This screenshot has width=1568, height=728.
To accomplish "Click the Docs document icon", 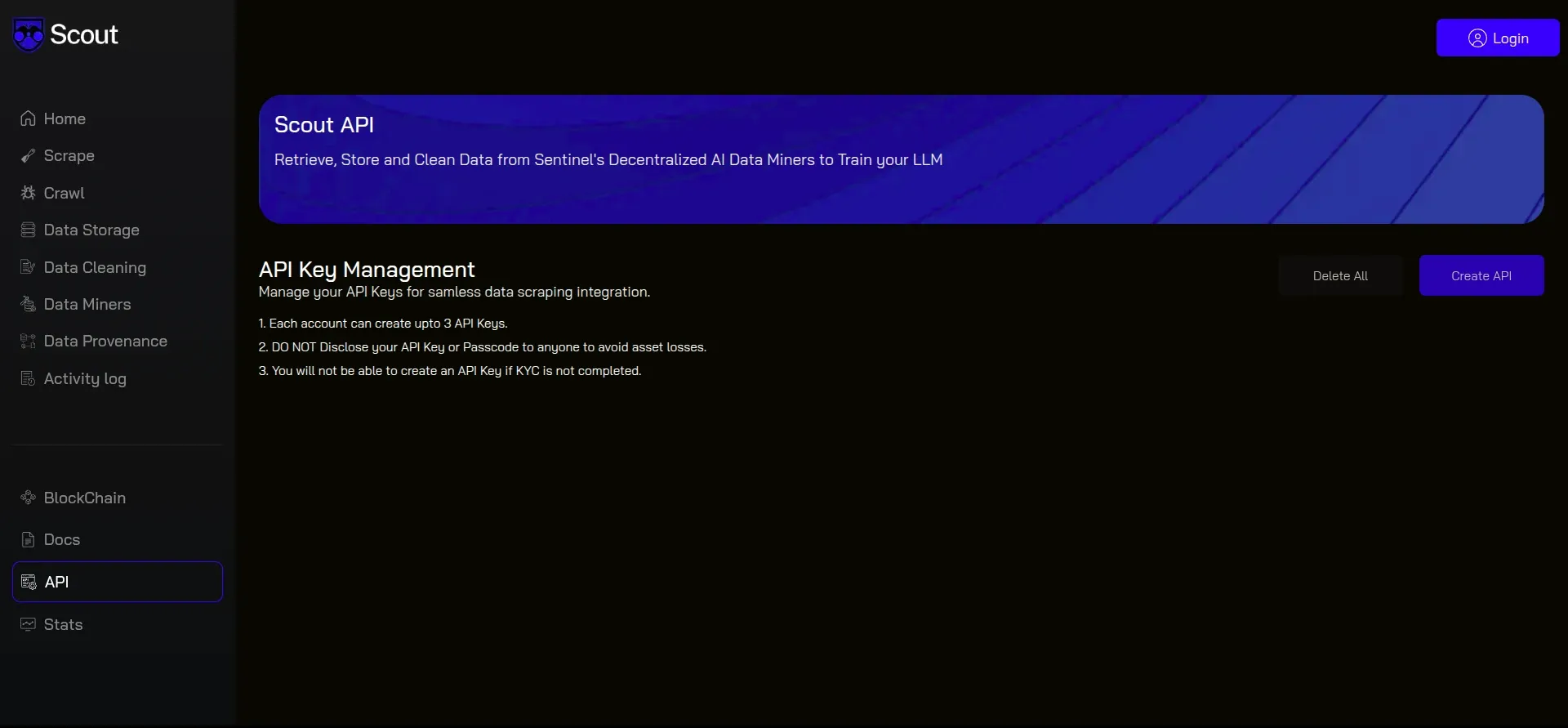I will [x=28, y=539].
